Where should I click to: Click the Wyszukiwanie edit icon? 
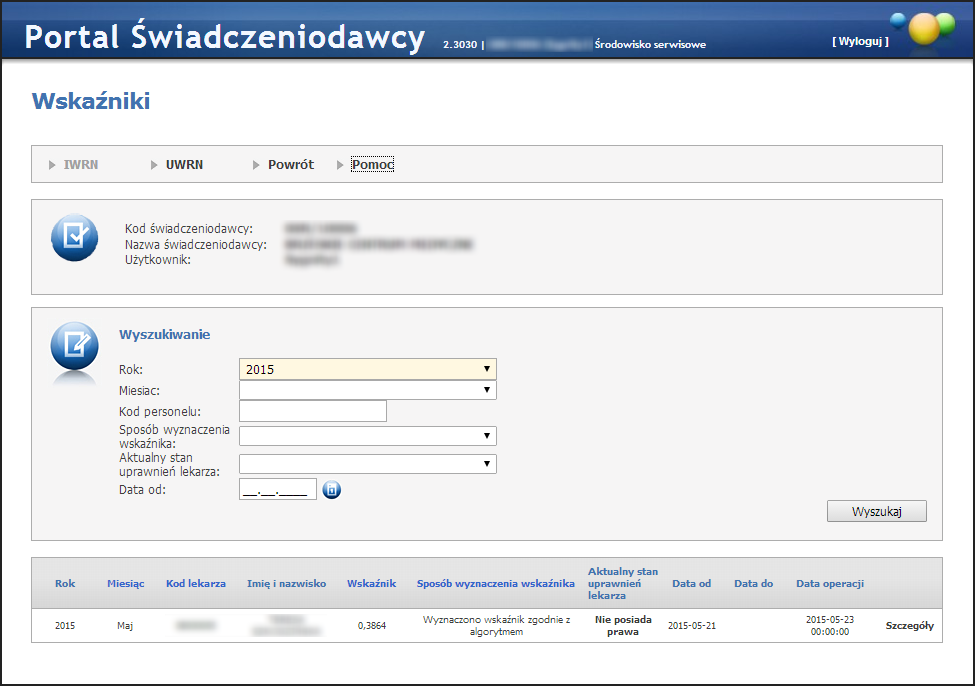tap(74, 346)
